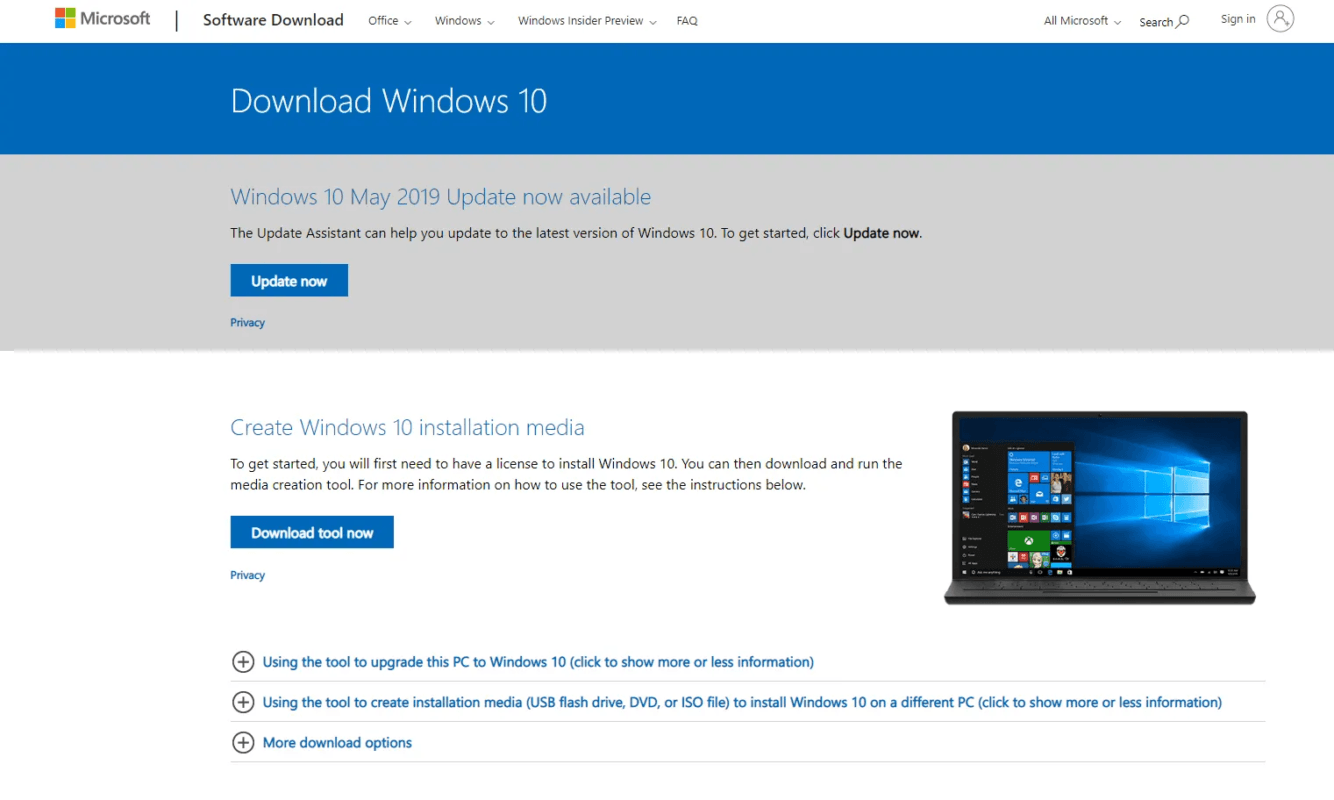Click the Microsoft logo
This screenshot has width=1334, height=800.
click(101, 17)
